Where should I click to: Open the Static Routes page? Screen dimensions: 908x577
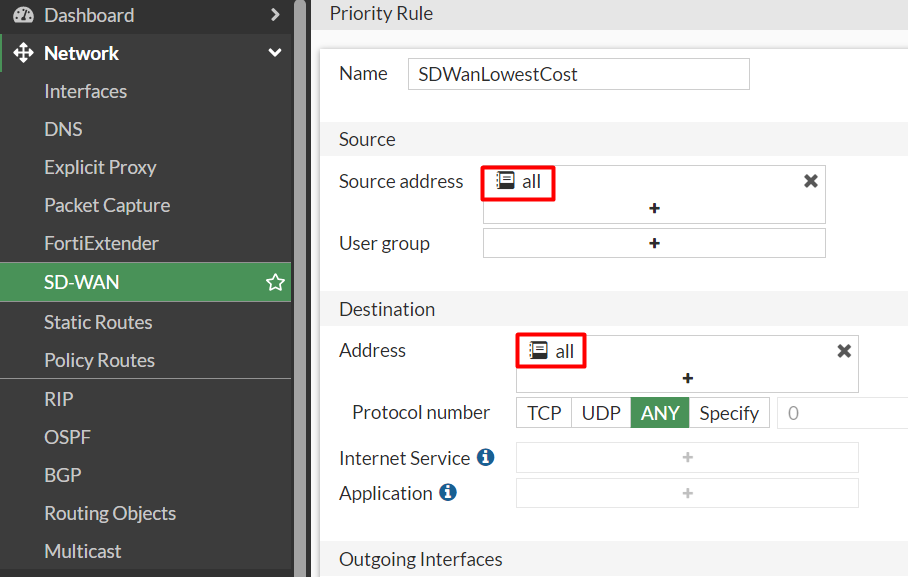coord(98,322)
